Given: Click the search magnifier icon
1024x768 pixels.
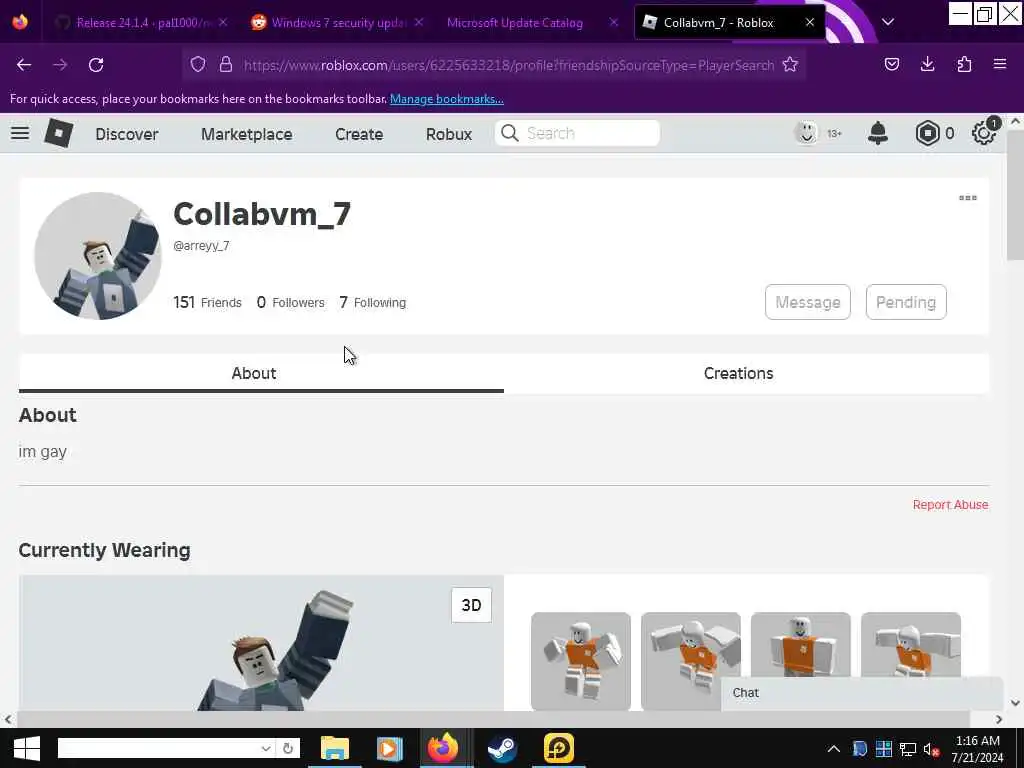Looking at the screenshot, I should pos(509,133).
